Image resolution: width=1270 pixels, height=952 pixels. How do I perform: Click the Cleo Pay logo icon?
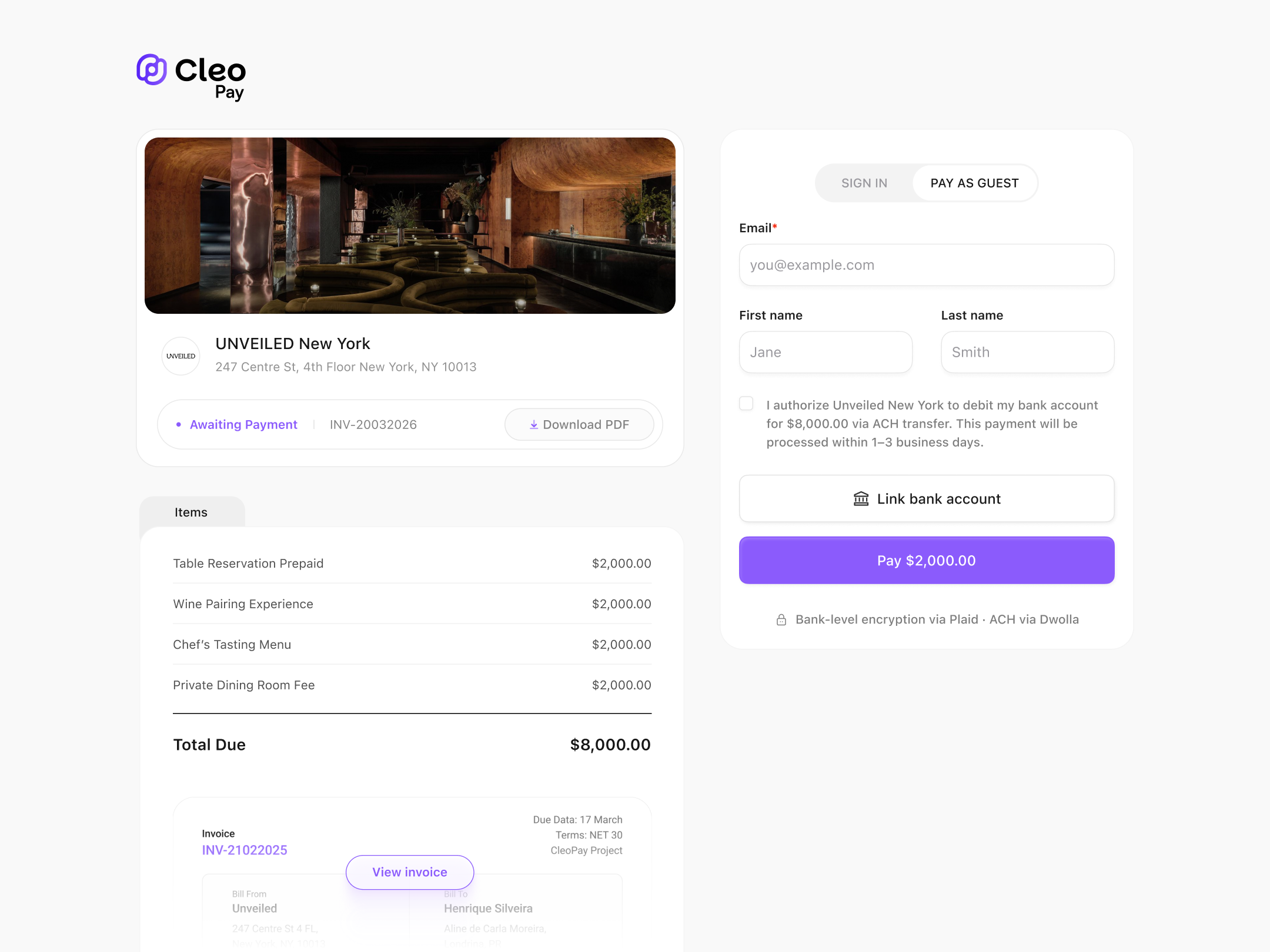tap(152, 70)
